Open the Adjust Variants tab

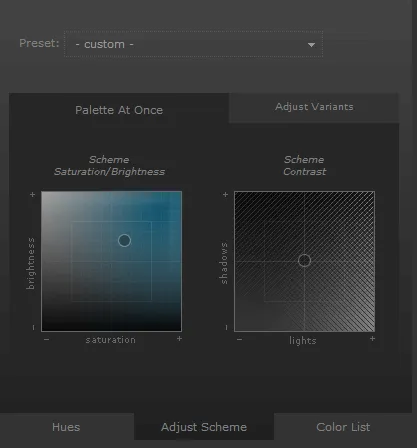[x=314, y=107]
